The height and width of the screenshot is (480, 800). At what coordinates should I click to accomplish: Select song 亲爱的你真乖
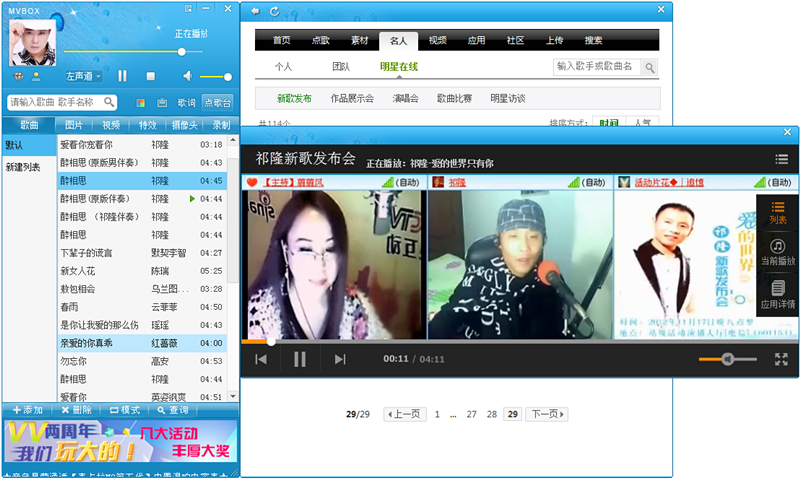tap(142, 343)
